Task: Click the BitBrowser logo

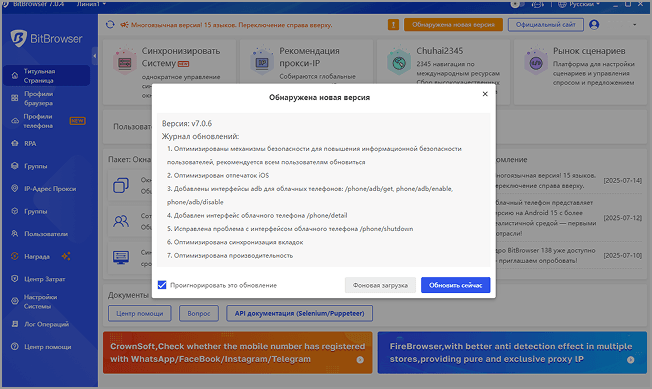Action: click(46, 39)
